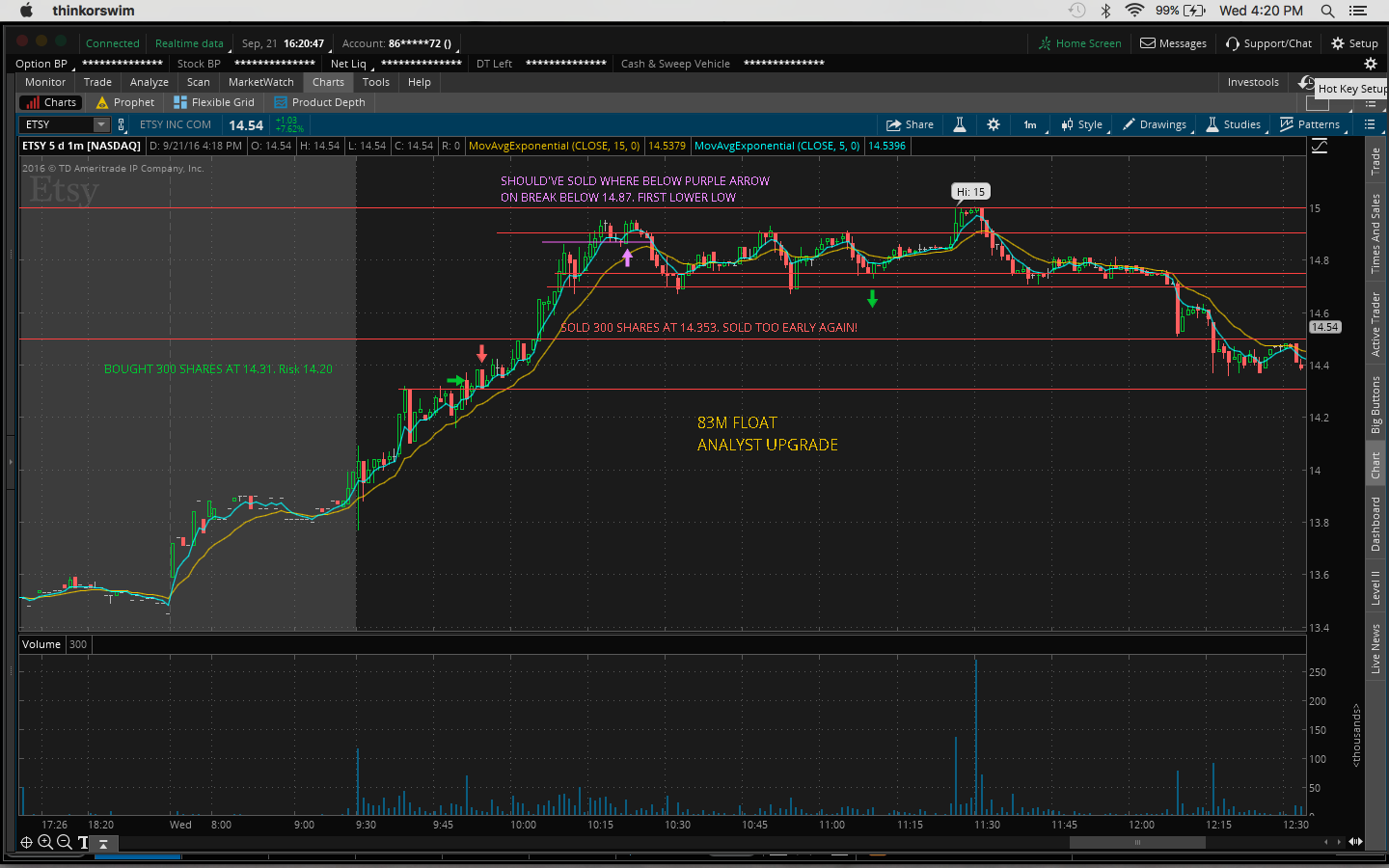Zoom in on the chart
The height and width of the screenshot is (868, 1389).
coord(45,842)
